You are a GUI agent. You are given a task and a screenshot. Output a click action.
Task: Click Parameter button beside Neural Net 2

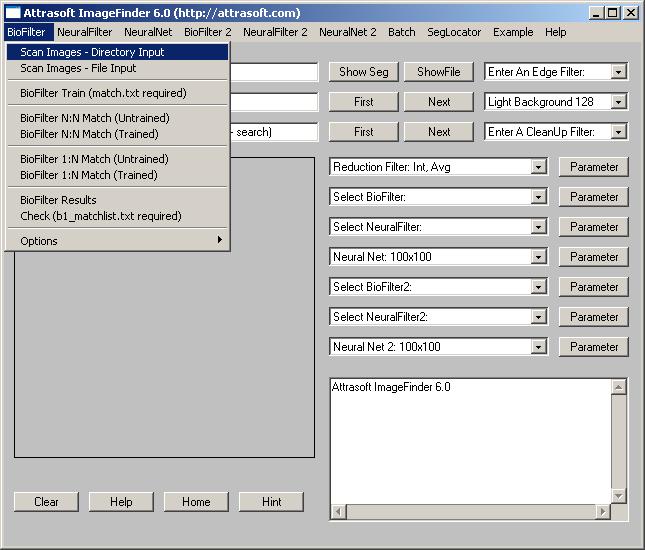[x=593, y=347]
